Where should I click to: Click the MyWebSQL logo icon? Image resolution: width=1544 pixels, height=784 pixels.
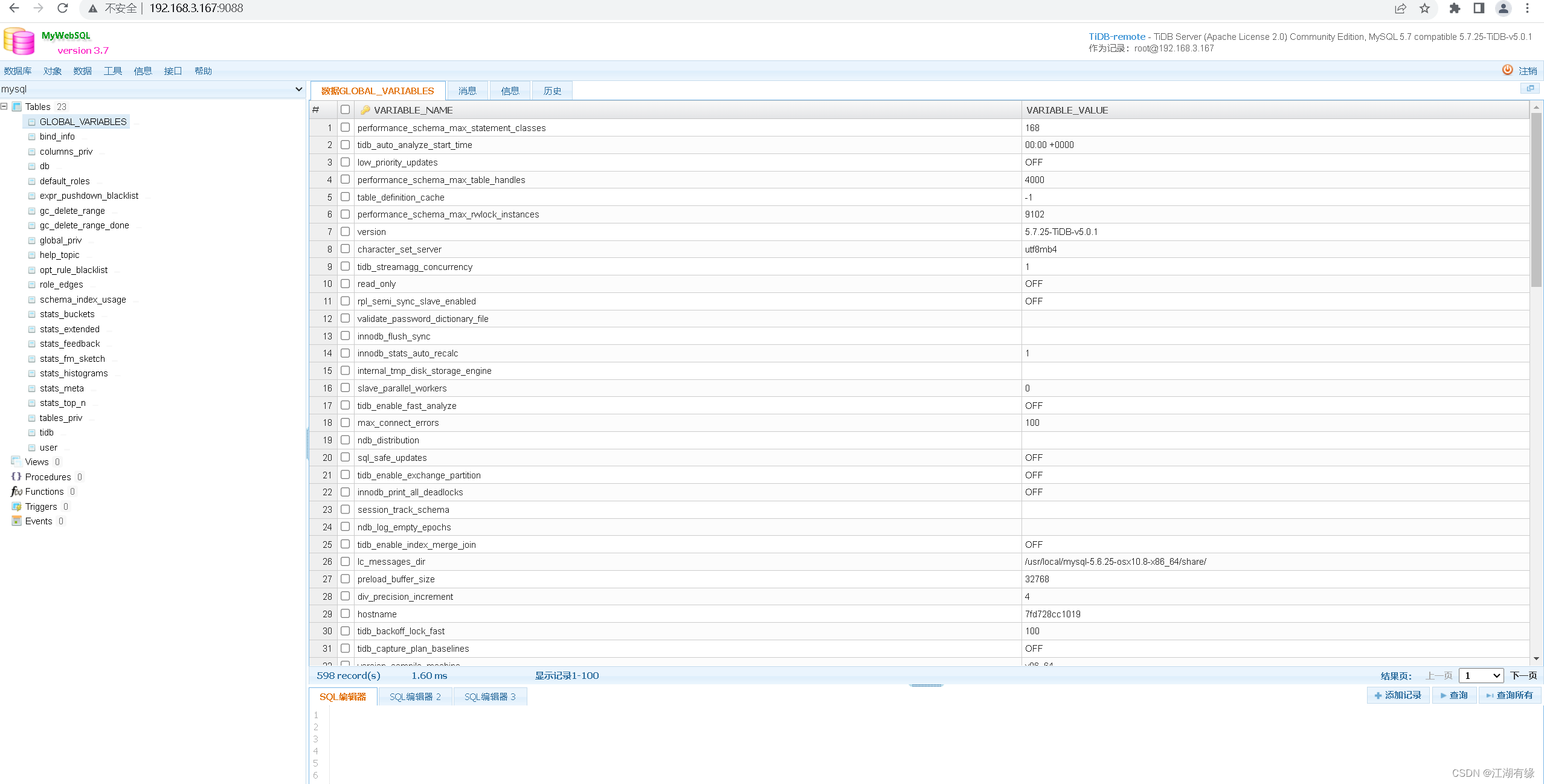19,40
